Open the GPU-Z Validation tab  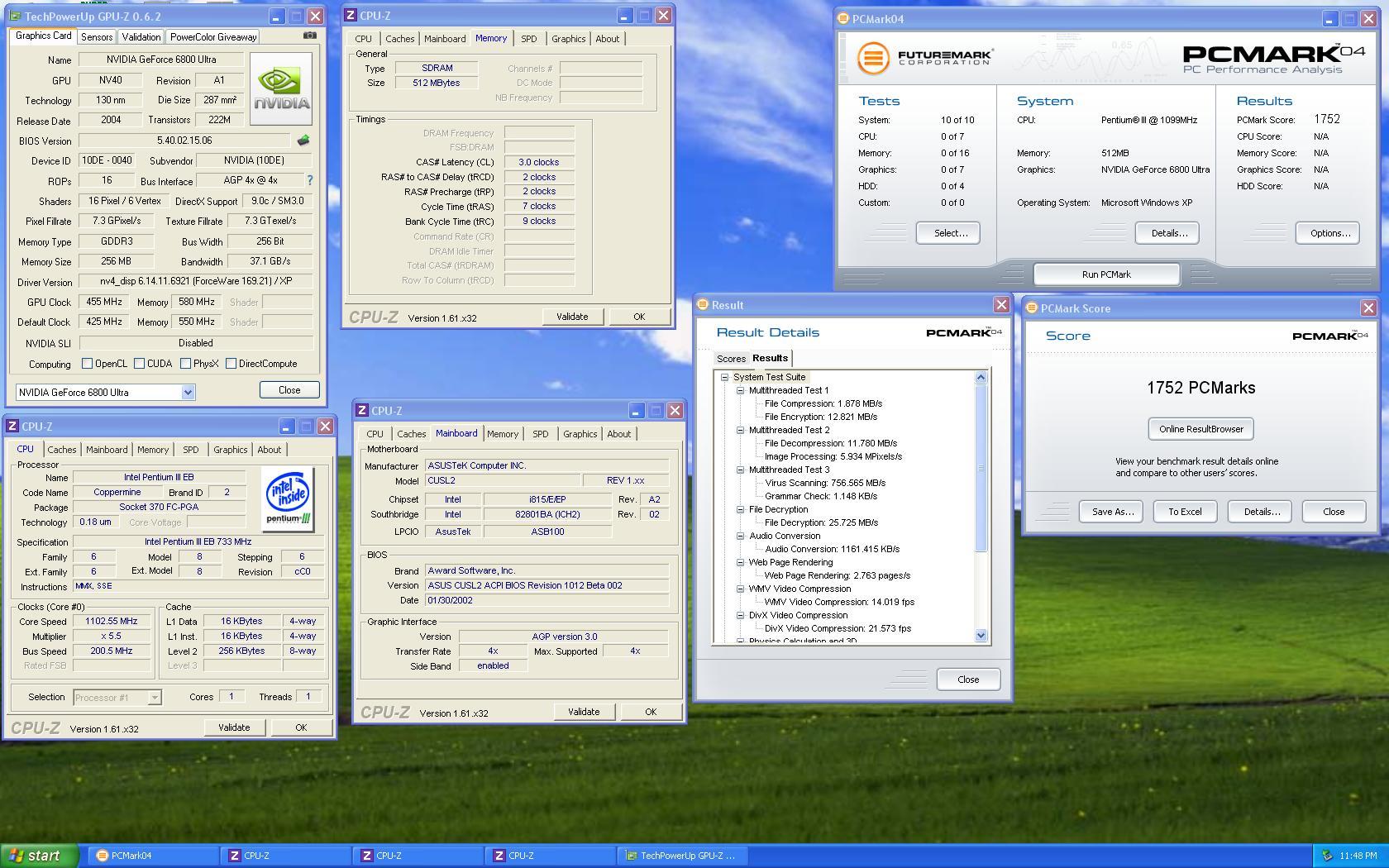point(141,37)
